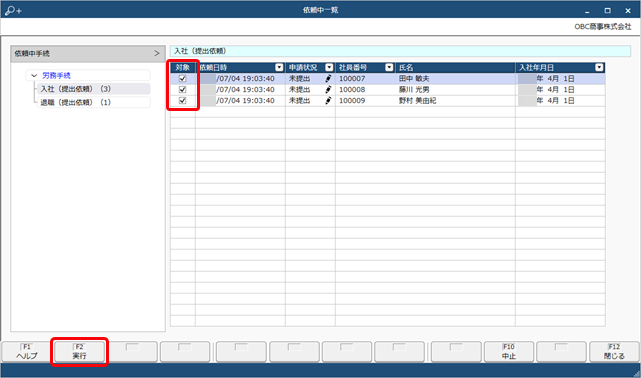
Task: Click pencil icon in row 100007
Action: point(328,78)
